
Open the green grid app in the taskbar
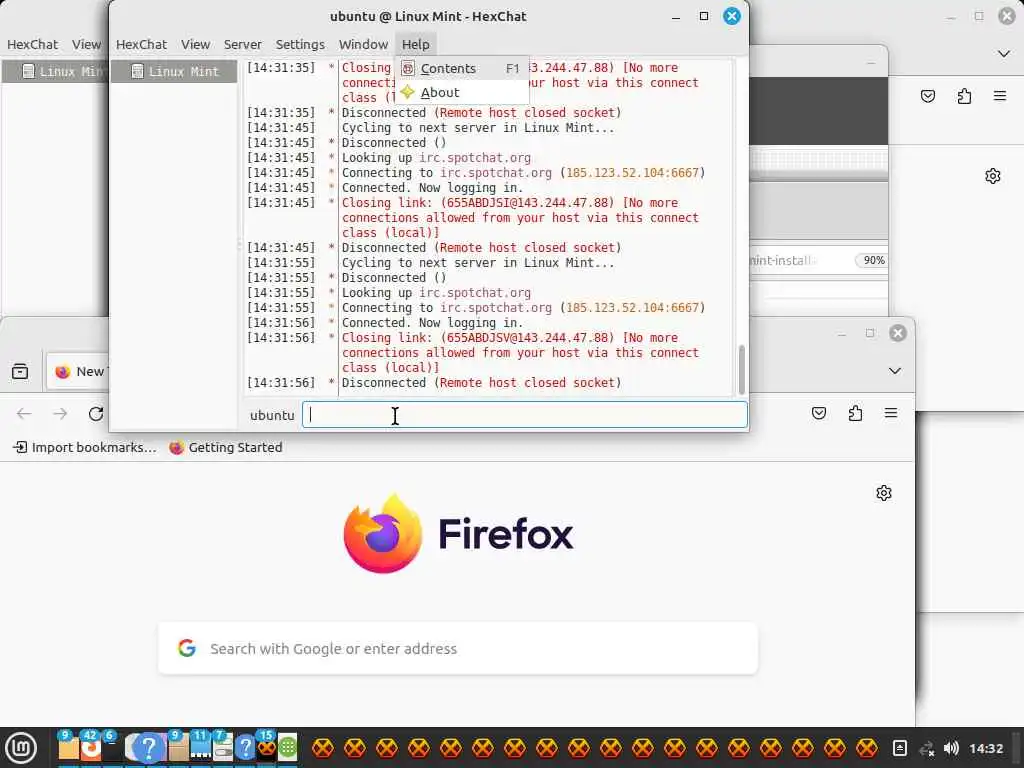tap(288, 748)
